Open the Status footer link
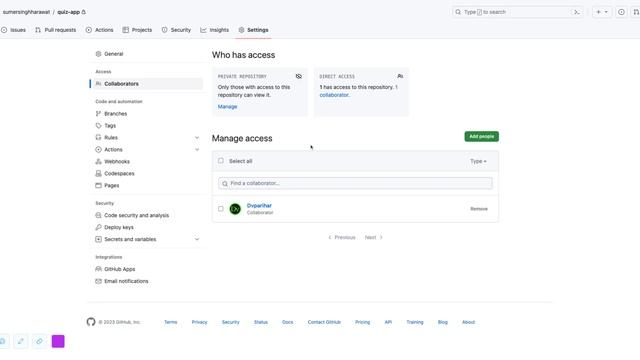This screenshot has height=360, width=640. click(261, 322)
